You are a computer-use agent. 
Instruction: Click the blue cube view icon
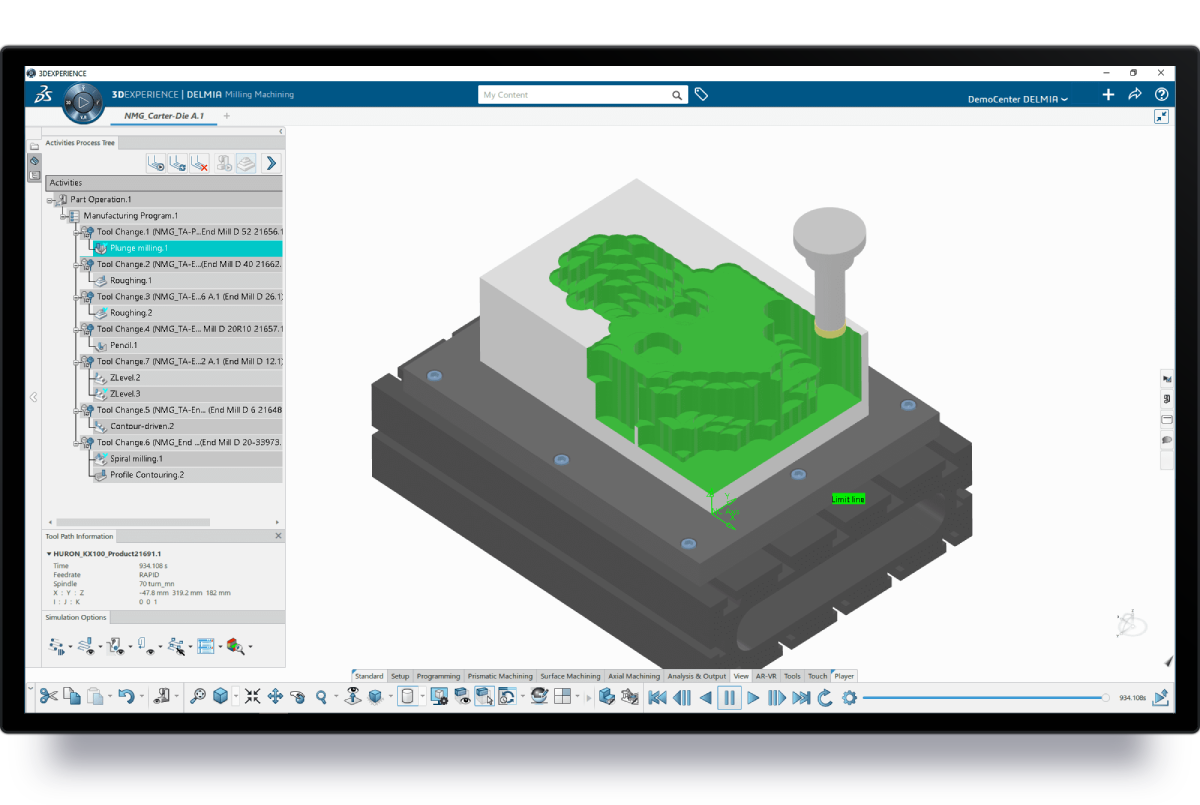pyautogui.click(x=221, y=697)
